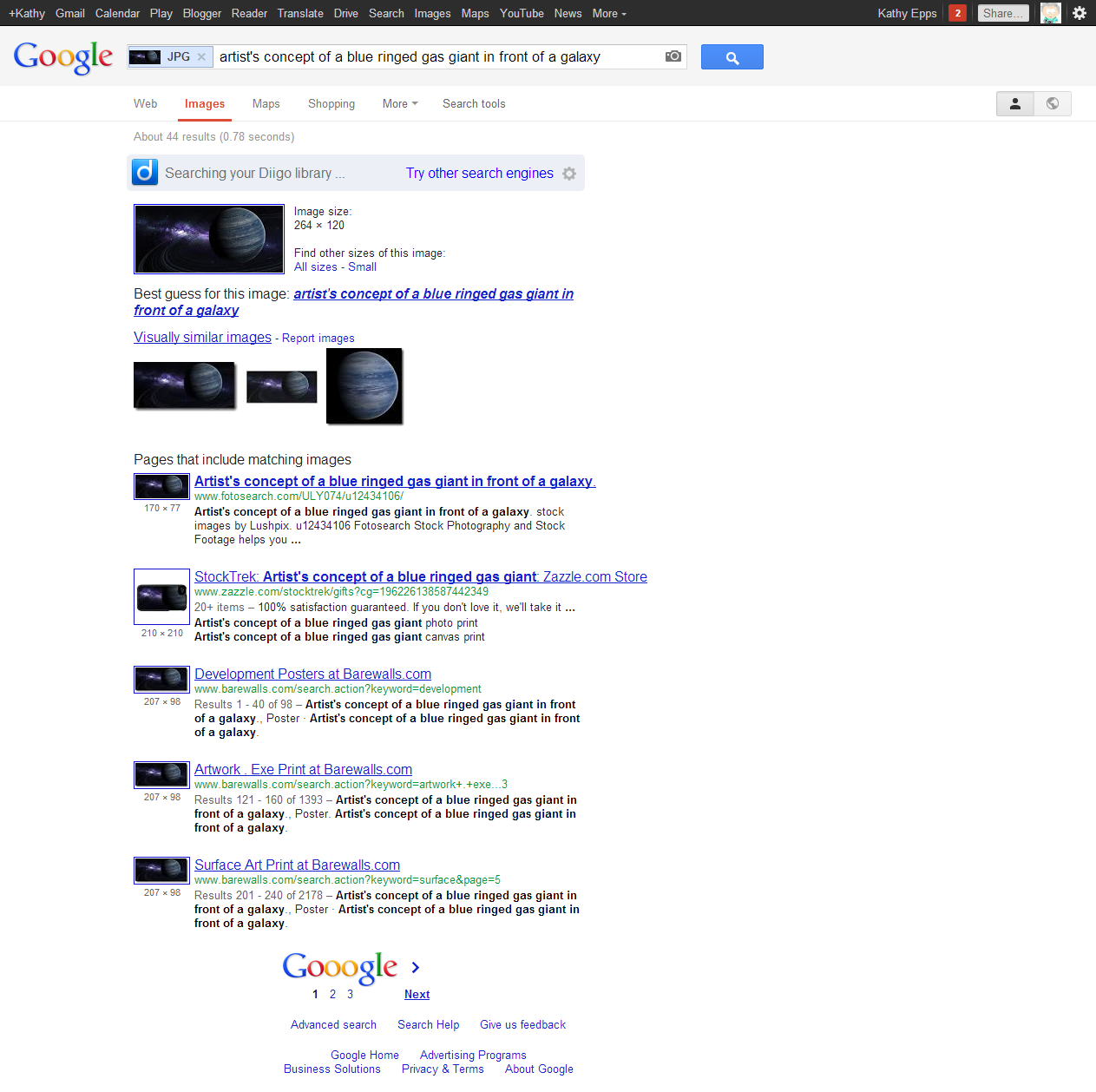The height and width of the screenshot is (1092, 1096).
Task: Open Search Help link
Action: pyautogui.click(x=428, y=1024)
